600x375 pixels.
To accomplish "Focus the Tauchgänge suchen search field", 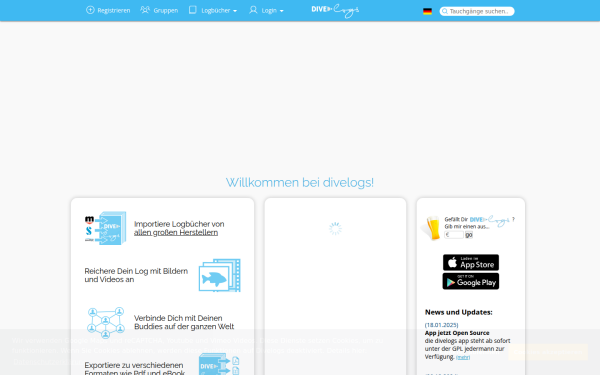I will coord(477,11).
